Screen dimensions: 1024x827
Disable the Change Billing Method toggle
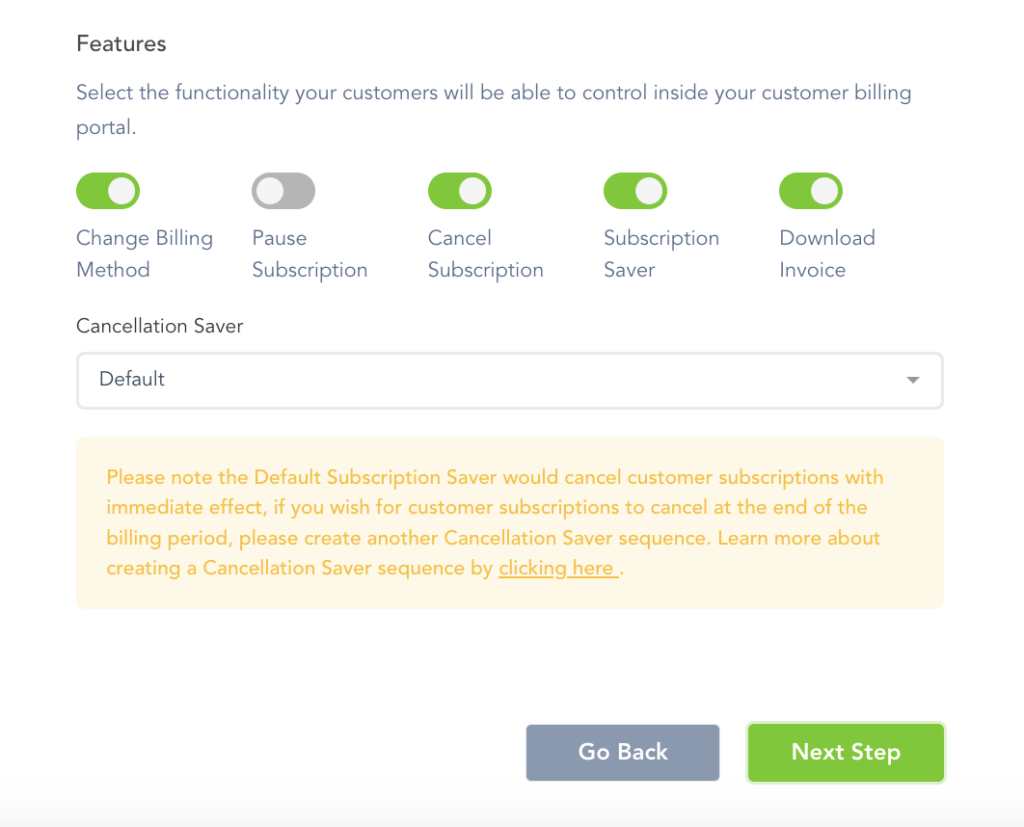[108, 190]
